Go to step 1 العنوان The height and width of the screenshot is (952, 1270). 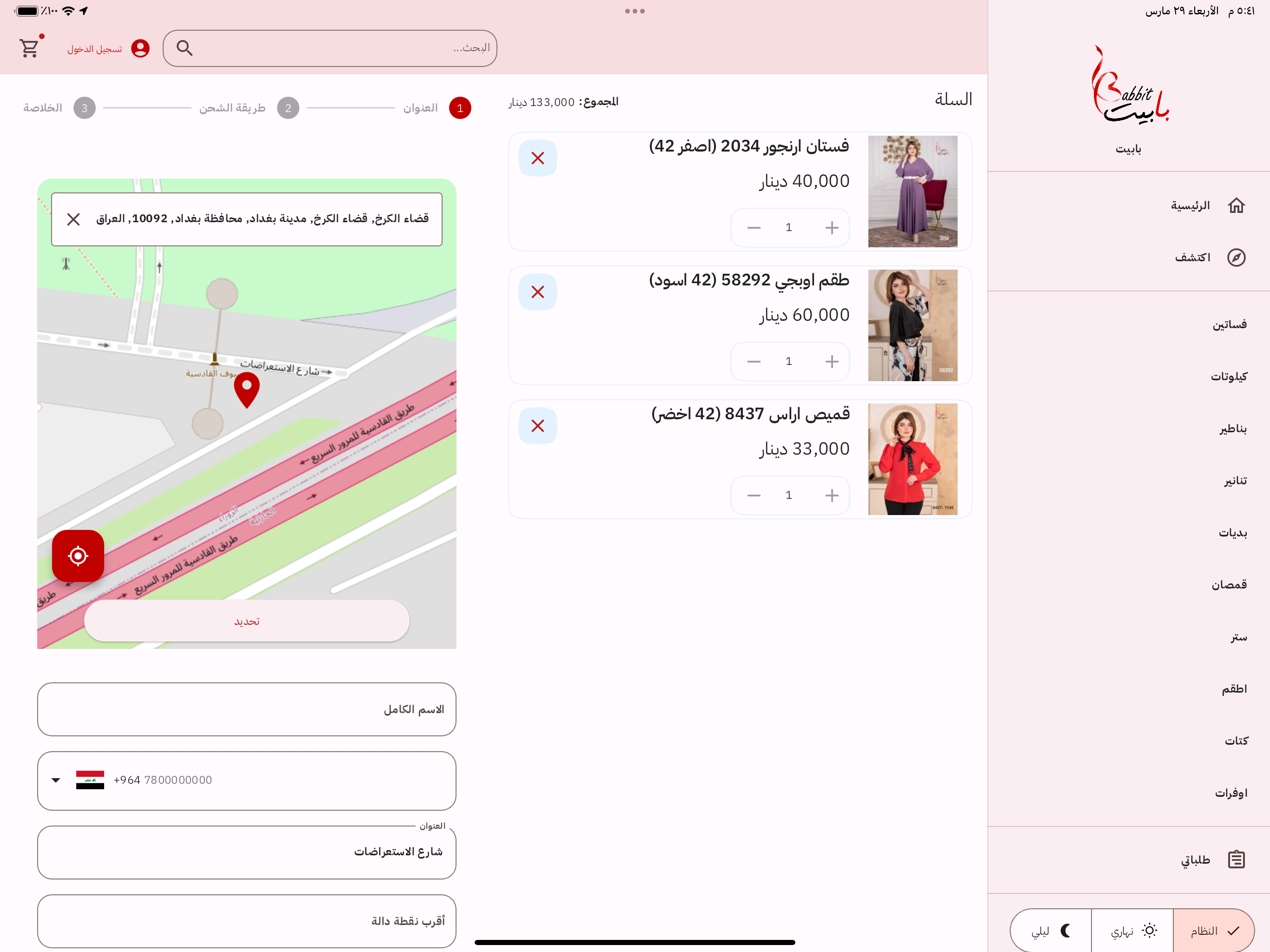[x=437, y=108]
